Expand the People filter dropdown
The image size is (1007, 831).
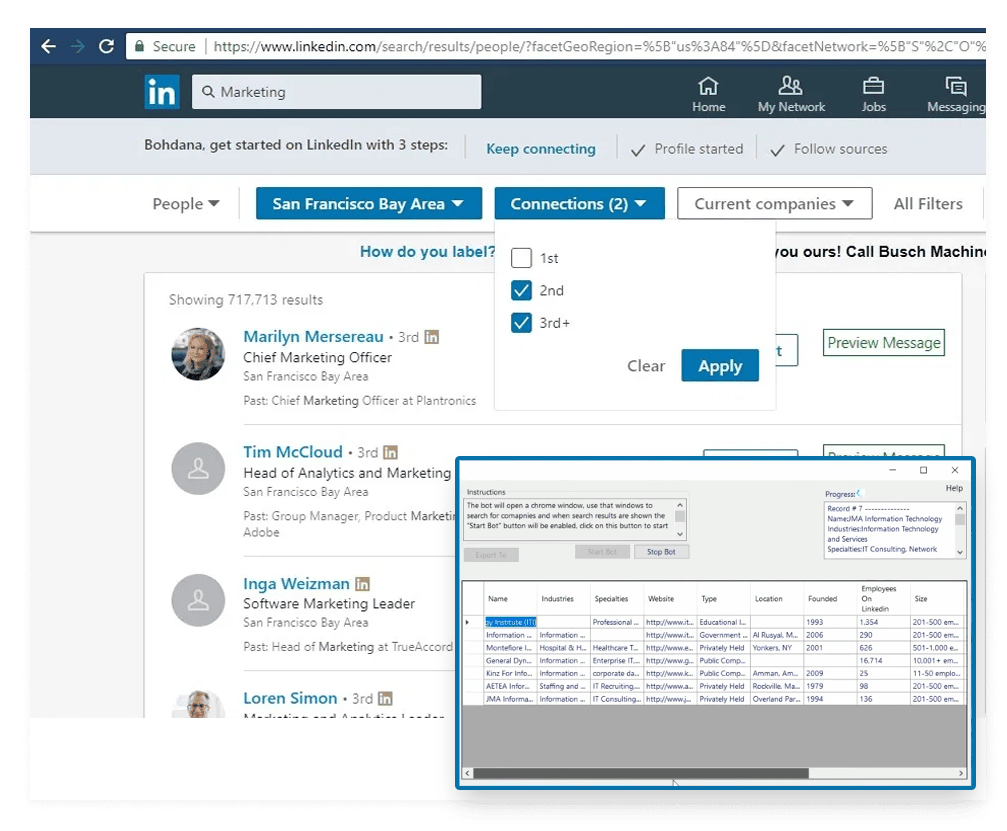pos(186,204)
